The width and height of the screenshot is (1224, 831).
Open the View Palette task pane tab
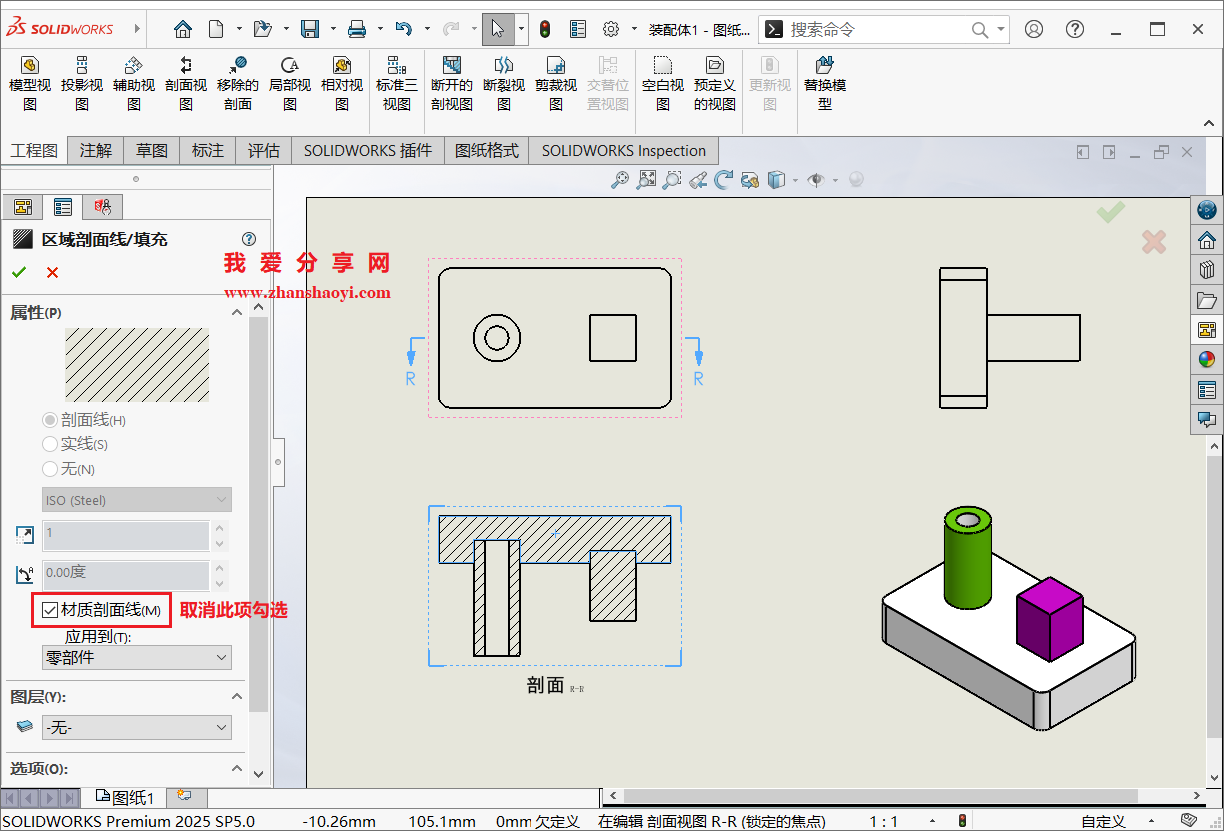1207,330
